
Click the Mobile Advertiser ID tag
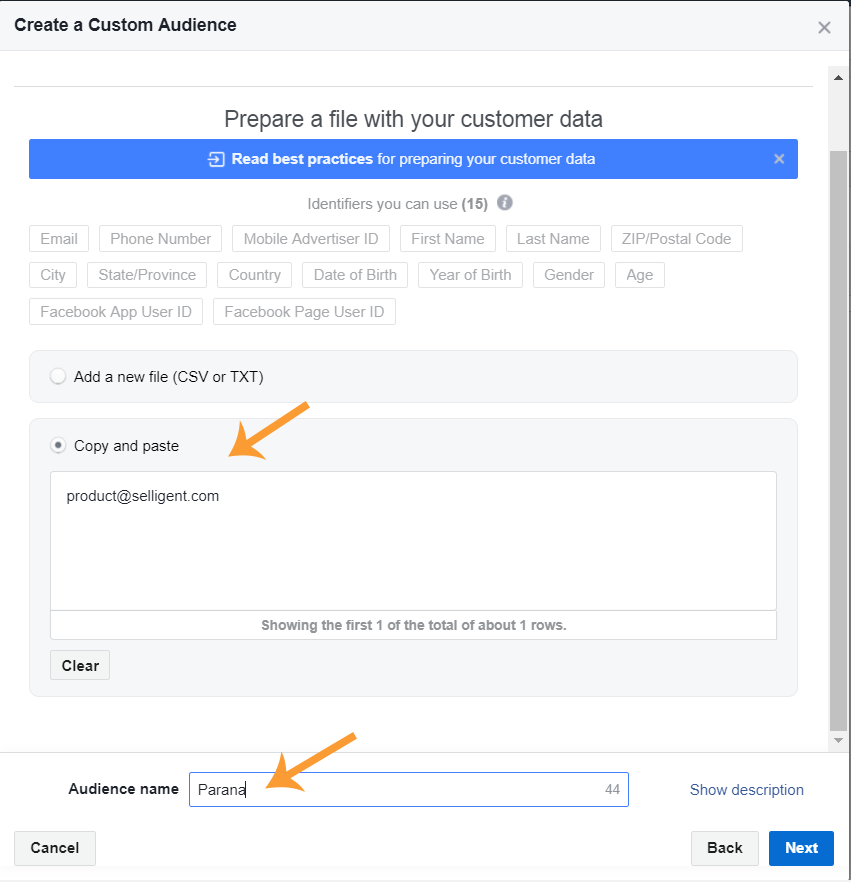[311, 239]
